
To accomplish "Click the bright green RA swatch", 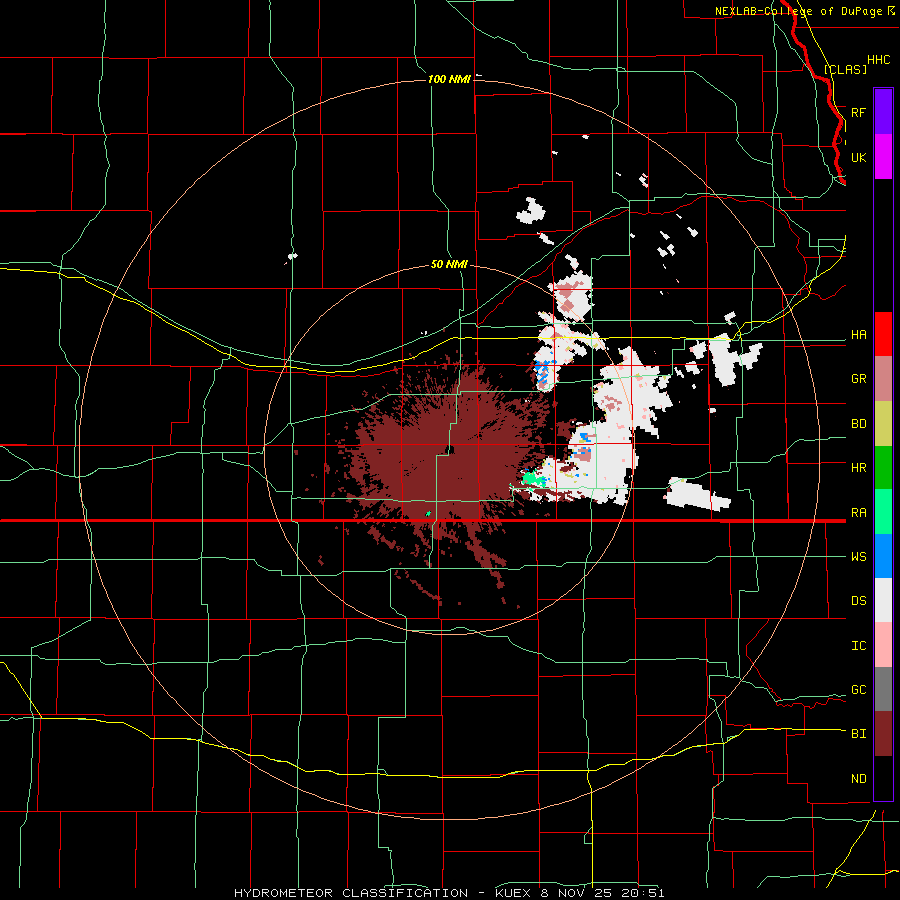I will coord(883,512).
